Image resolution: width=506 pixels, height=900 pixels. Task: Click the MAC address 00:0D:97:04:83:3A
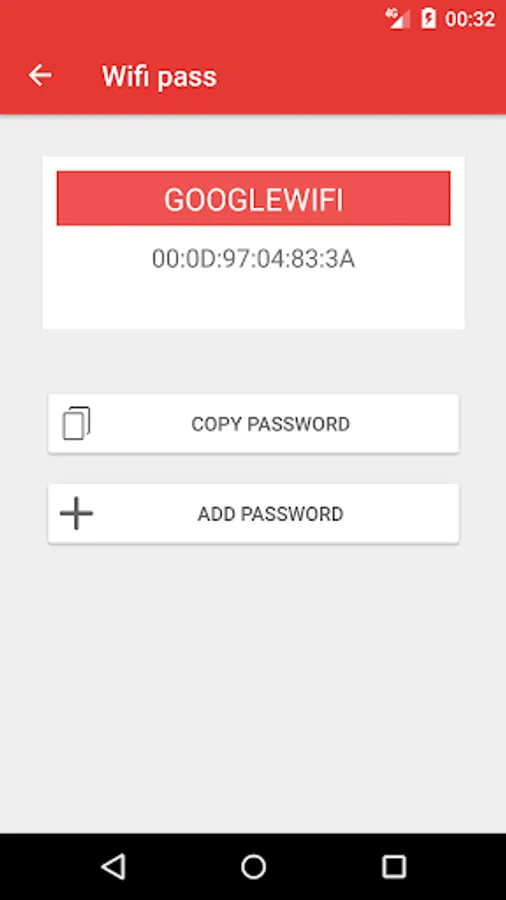click(253, 259)
